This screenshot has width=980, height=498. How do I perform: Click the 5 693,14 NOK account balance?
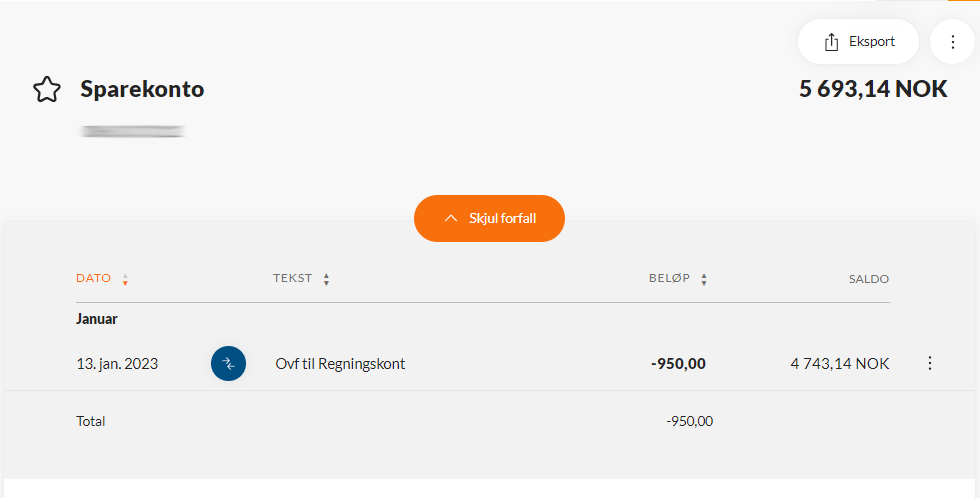(x=873, y=89)
